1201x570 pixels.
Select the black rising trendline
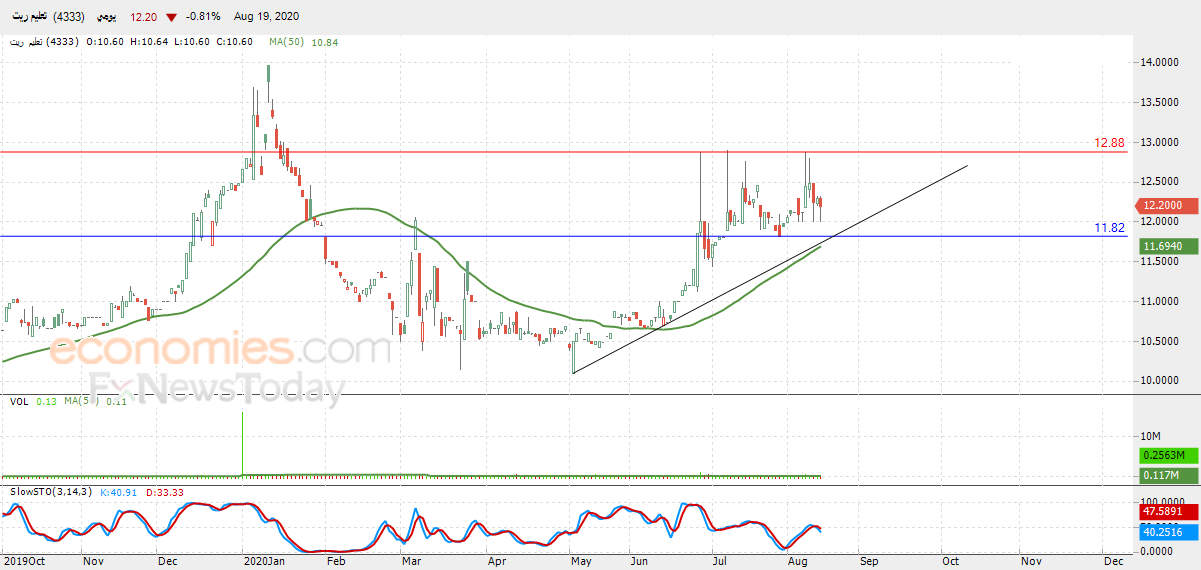(x=770, y=270)
